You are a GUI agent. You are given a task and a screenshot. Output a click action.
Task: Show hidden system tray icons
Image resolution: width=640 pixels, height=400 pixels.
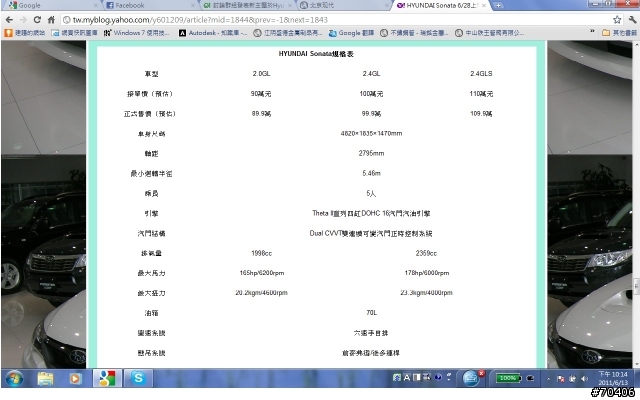(548, 379)
